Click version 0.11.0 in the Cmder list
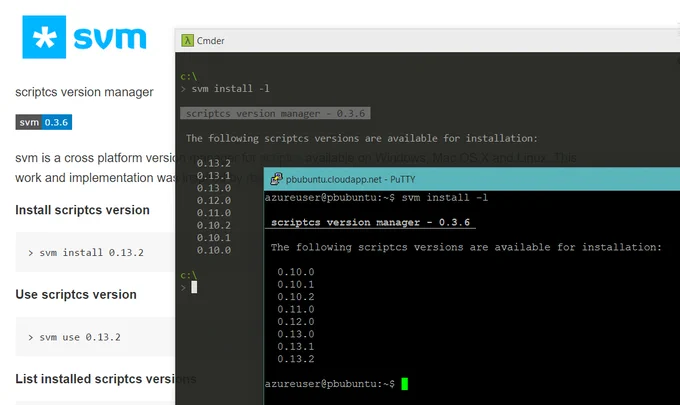Image resolution: width=680 pixels, height=405 pixels. point(213,213)
